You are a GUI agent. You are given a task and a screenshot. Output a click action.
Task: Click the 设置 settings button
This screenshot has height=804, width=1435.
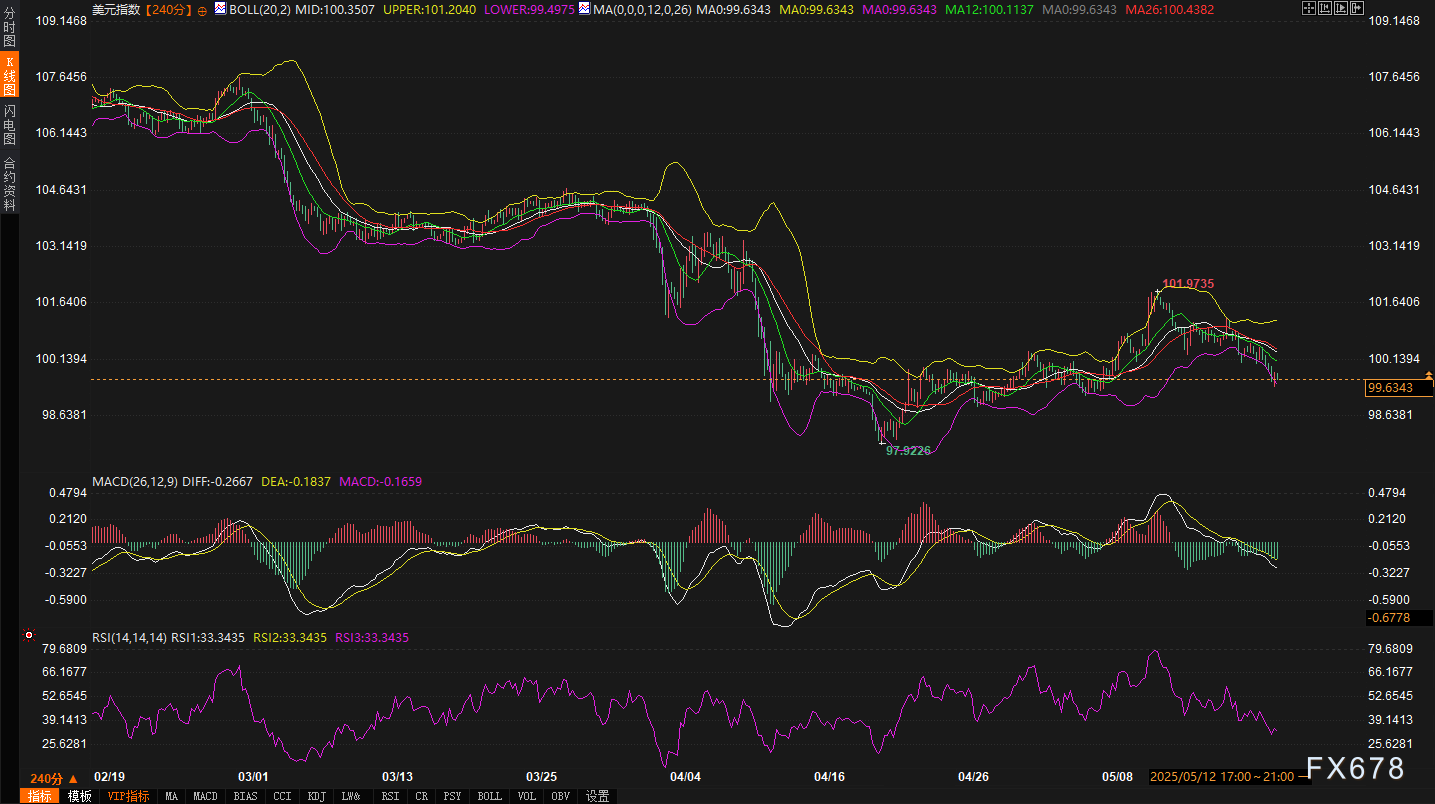[598, 796]
